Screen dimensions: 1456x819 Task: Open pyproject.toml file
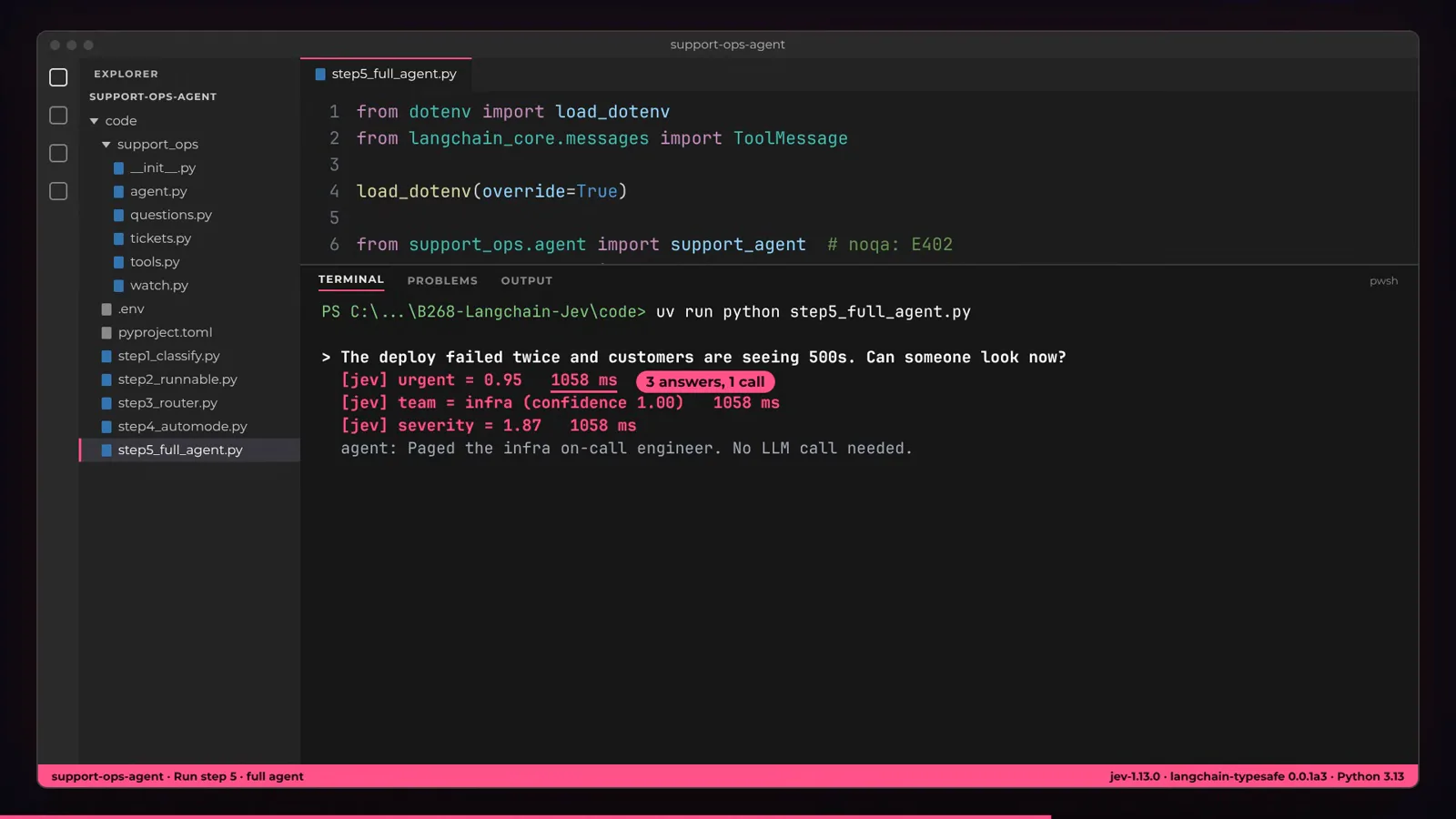point(165,333)
